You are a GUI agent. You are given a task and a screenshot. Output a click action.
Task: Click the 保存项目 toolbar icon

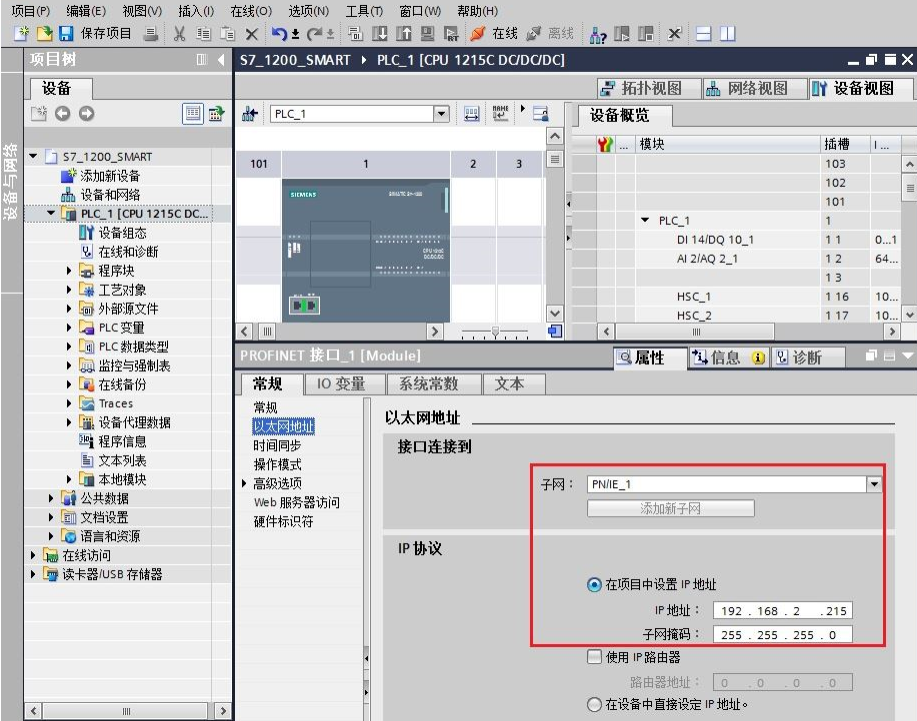pyautogui.click(x=64, y=31)
